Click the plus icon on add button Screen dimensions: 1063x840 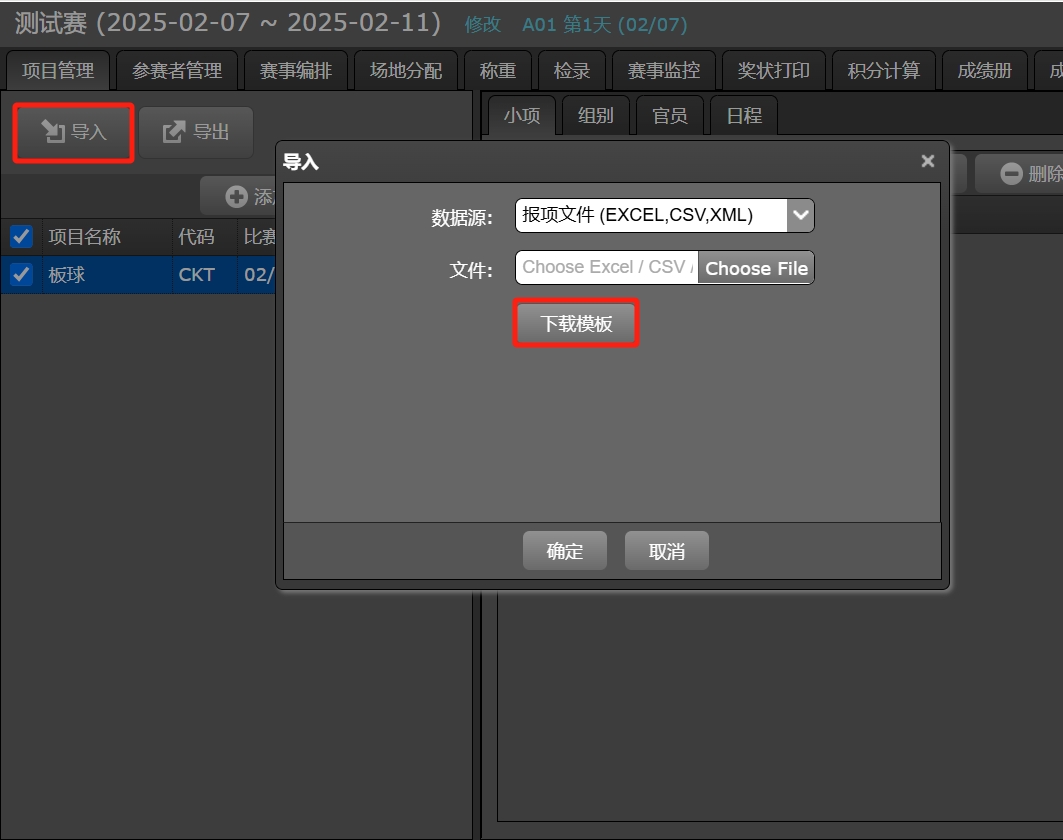pyautogui.click(x=236, y=197)
